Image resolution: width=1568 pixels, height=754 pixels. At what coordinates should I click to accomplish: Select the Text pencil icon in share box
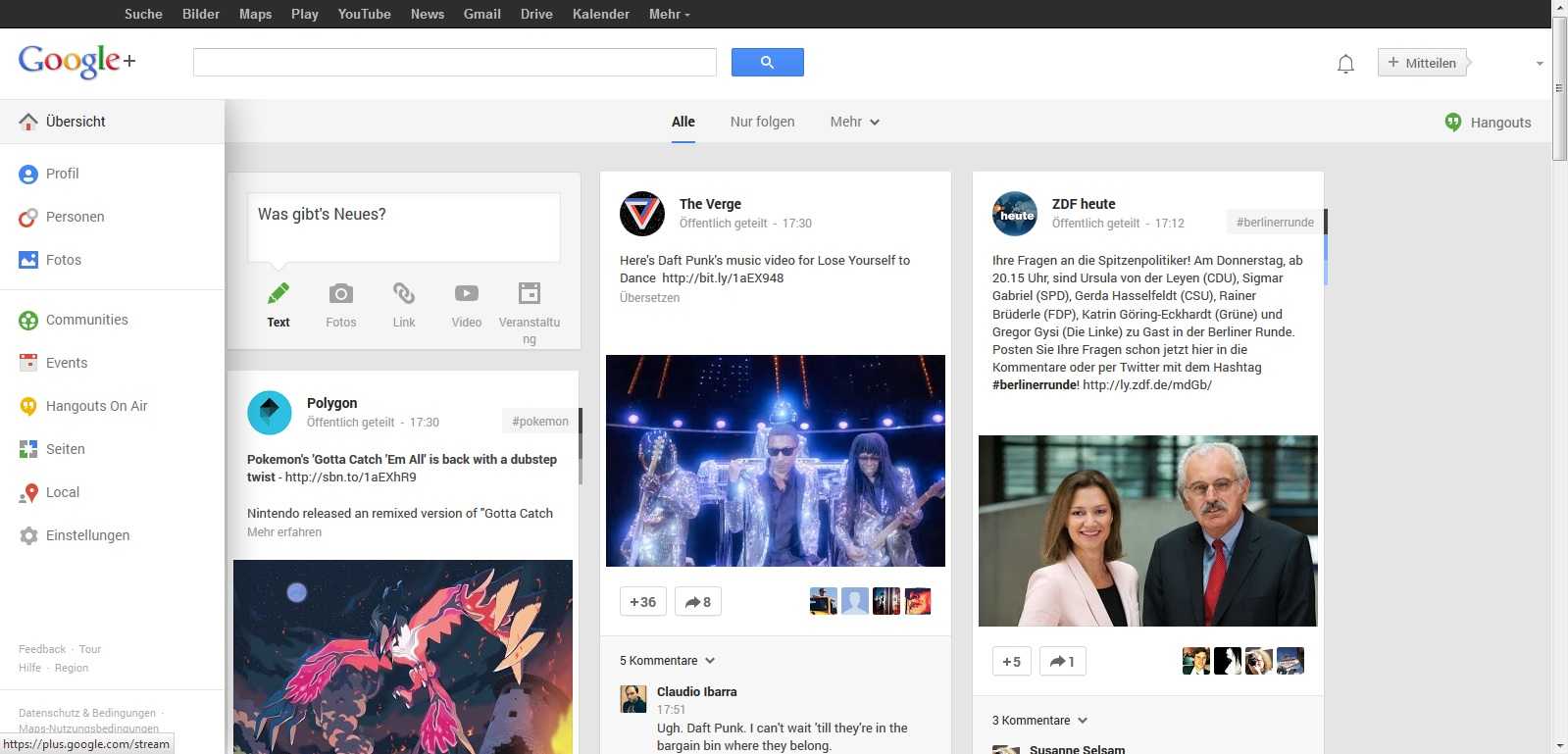278,293
